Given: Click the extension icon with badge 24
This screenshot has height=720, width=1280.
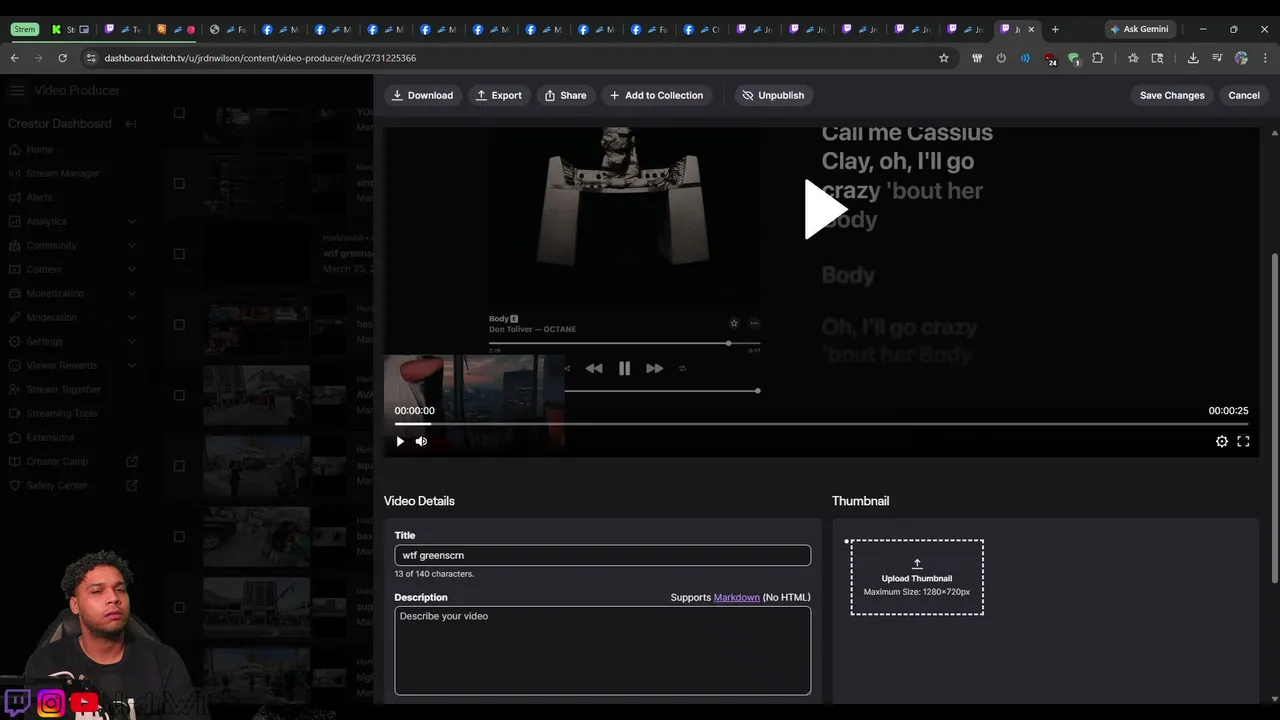Looking at the screenshot, I should tap(1049, 59).
